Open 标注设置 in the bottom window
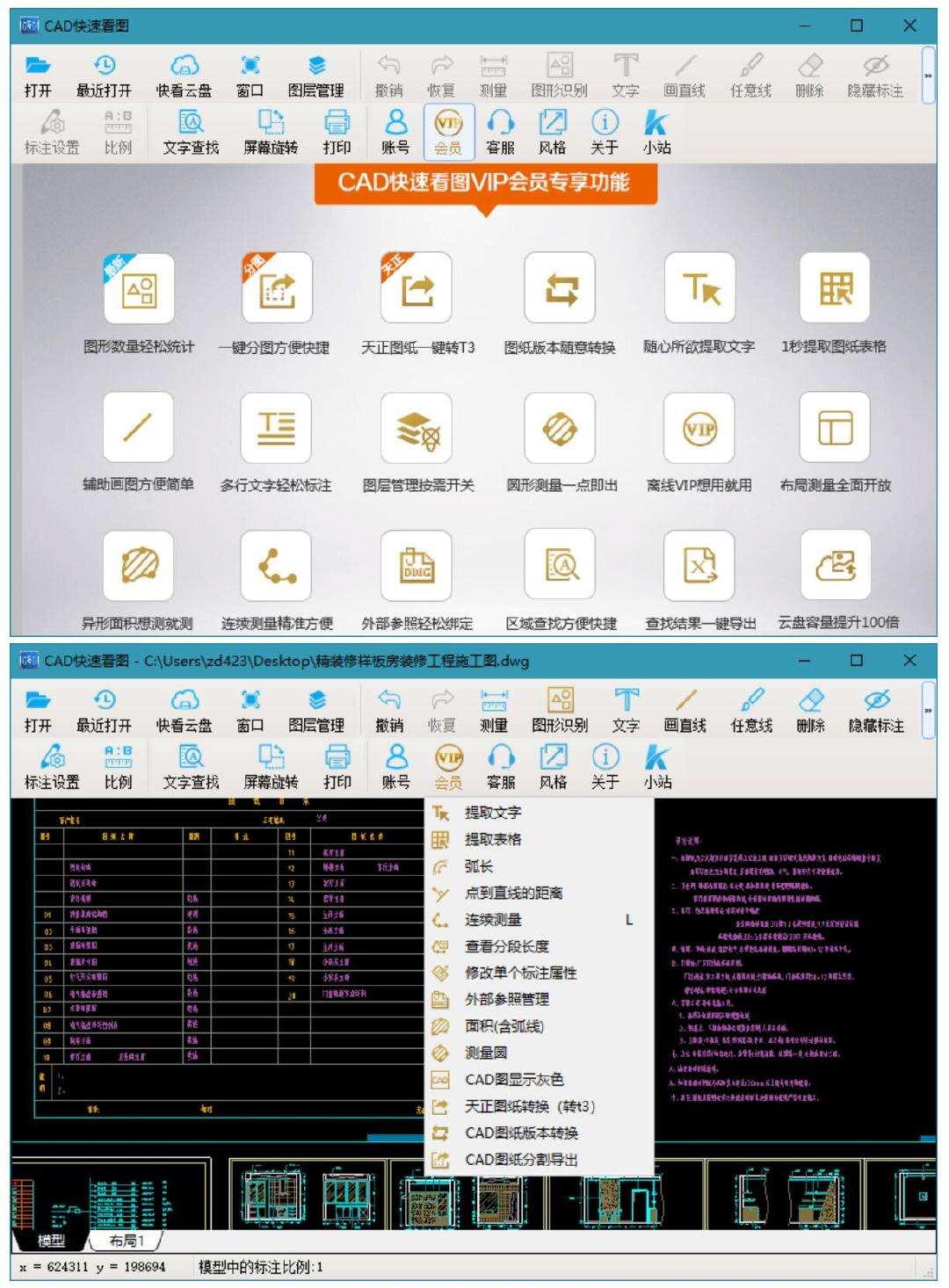 coord(52,767)
